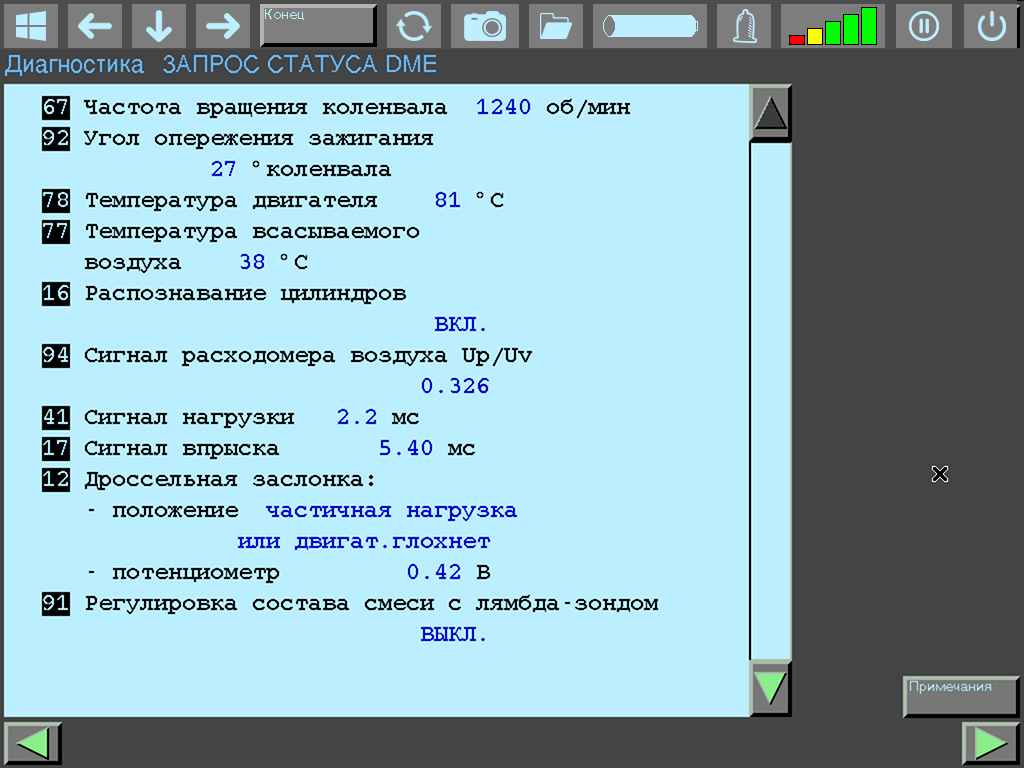
Task: Click the Windows logo button
Action: coord(31,26)
